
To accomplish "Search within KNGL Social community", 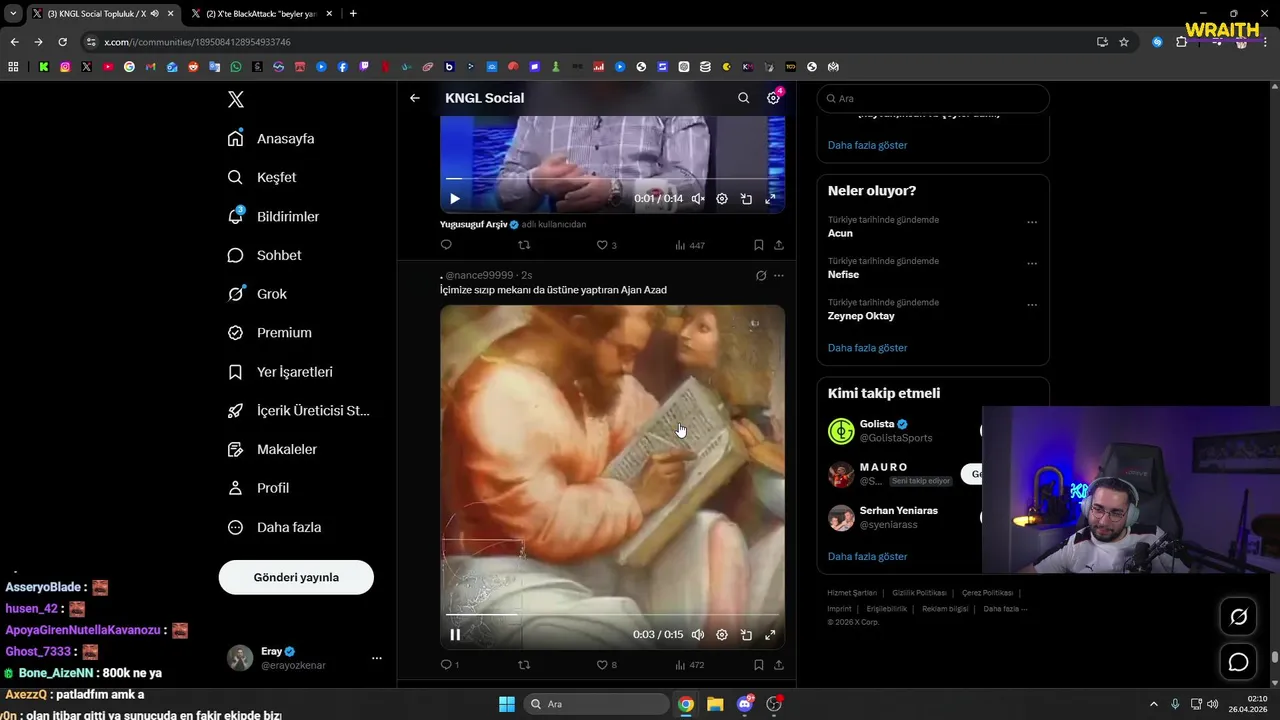I will (x=743, y=98).
